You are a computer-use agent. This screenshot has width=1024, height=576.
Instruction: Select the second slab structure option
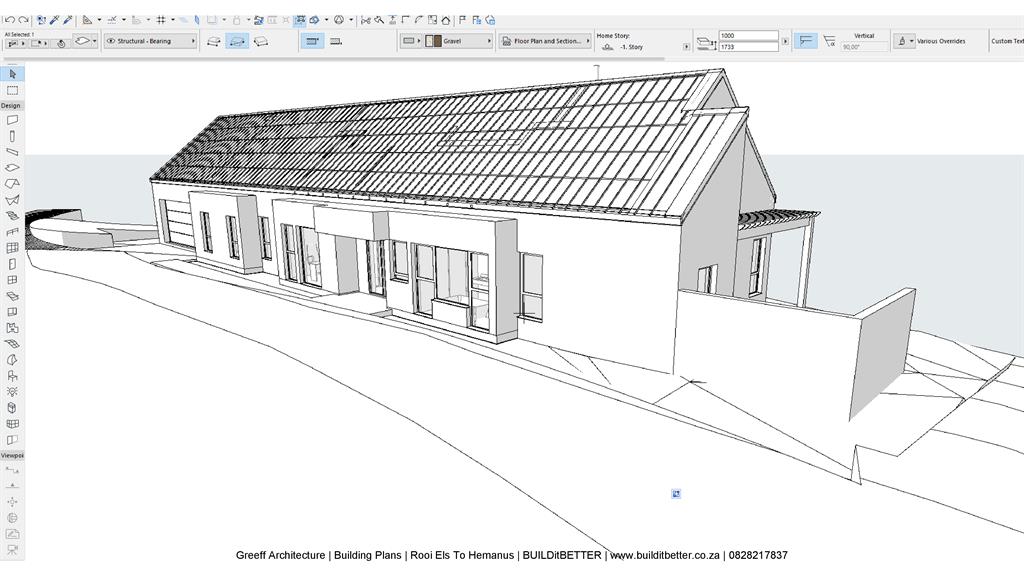click(336, 41)
